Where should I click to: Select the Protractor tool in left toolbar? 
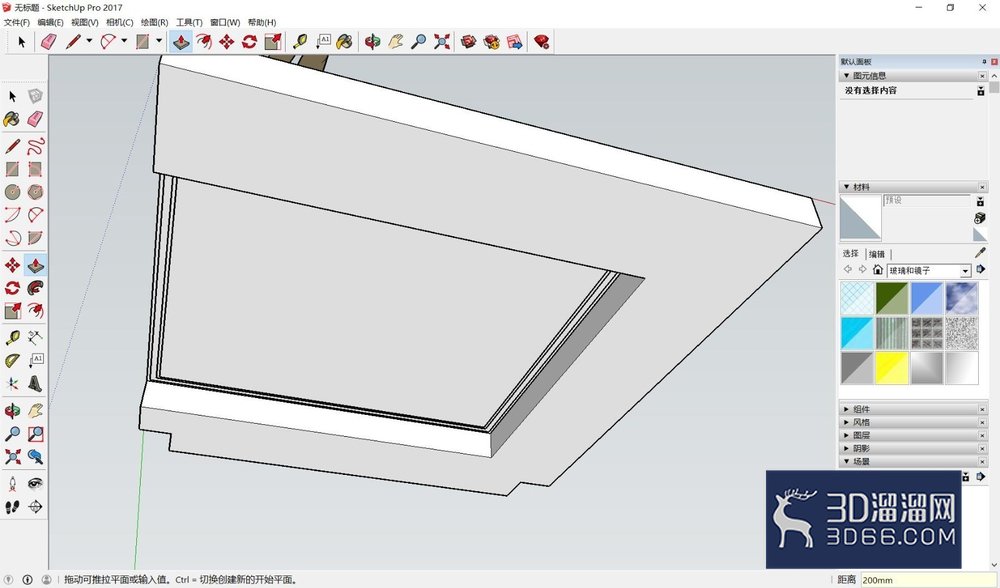tap(12, 360)
